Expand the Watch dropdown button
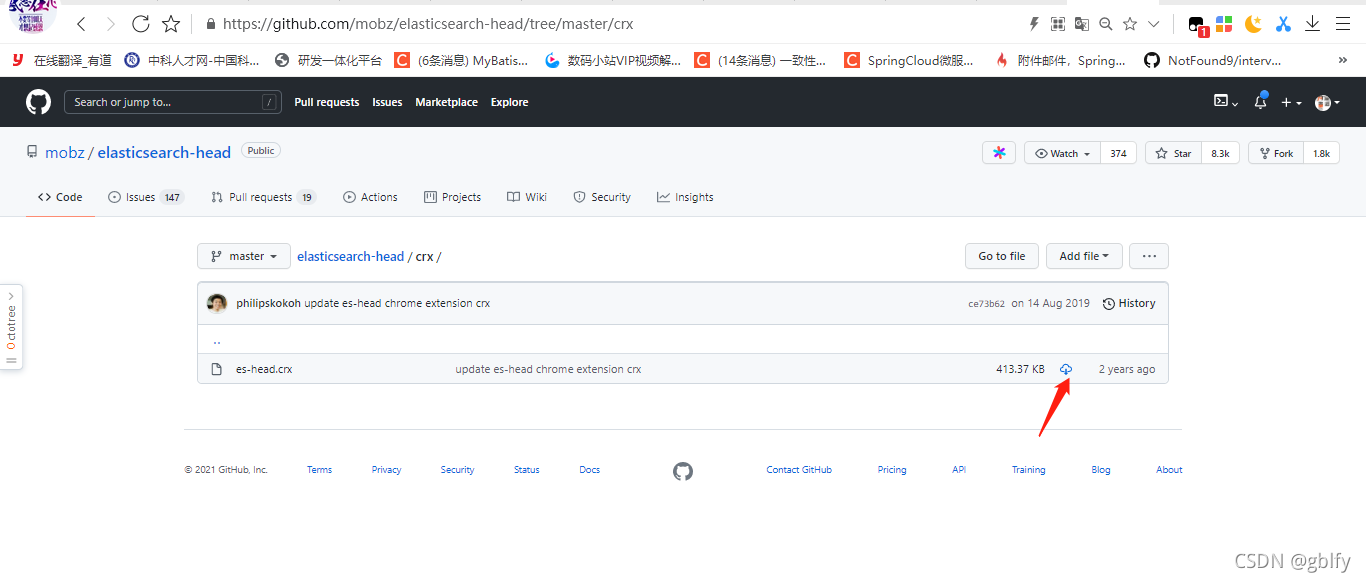1366x582 pixels. [1062, 153]
